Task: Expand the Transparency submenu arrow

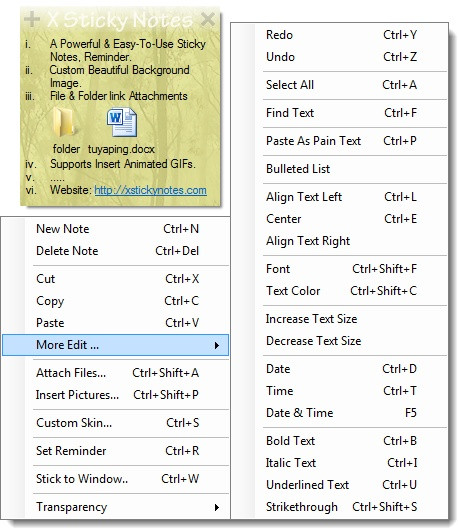Action: (x=217, y=507)
